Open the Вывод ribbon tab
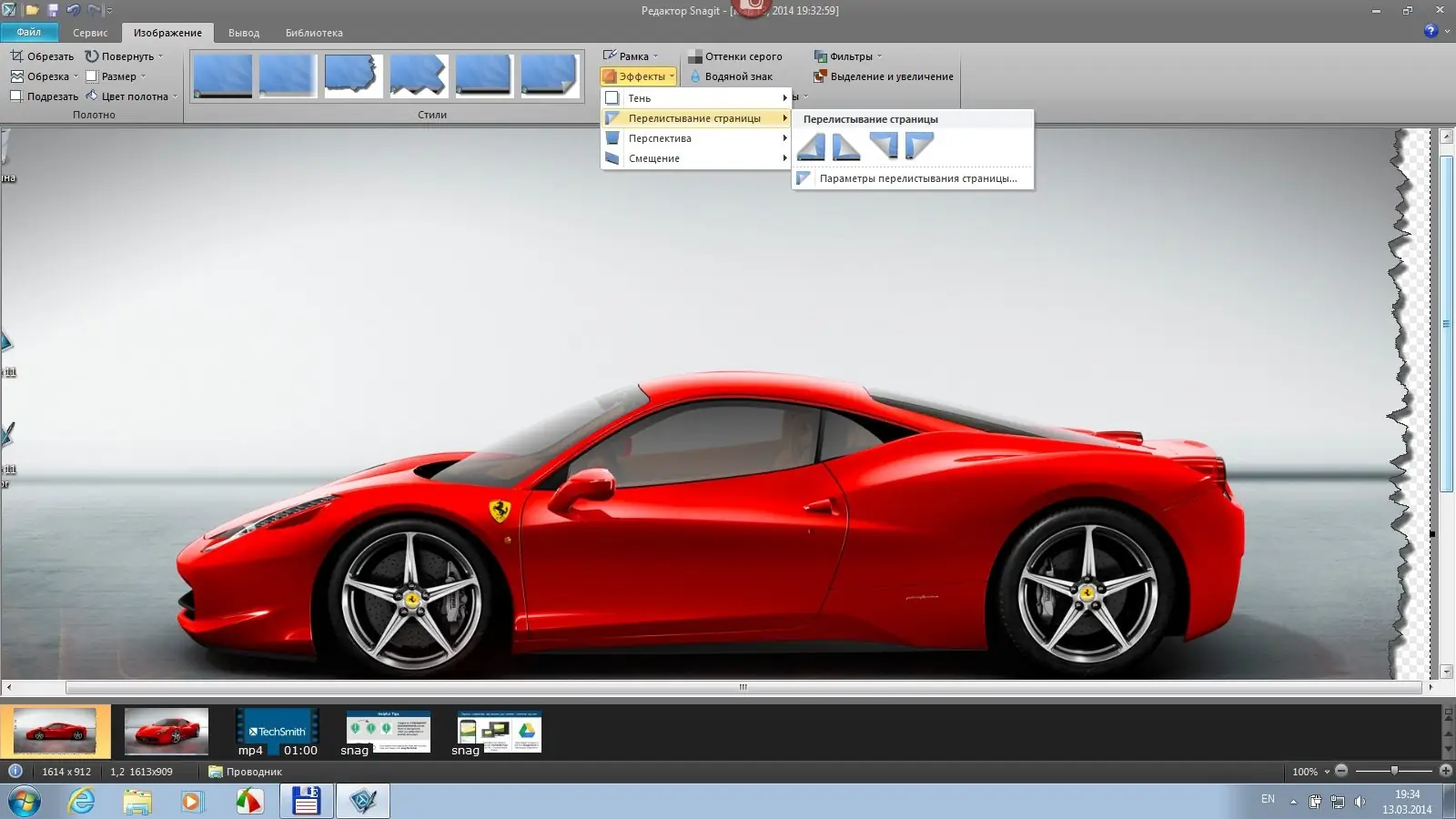The width and height of the screenshot is (1456, 819). 244,33
